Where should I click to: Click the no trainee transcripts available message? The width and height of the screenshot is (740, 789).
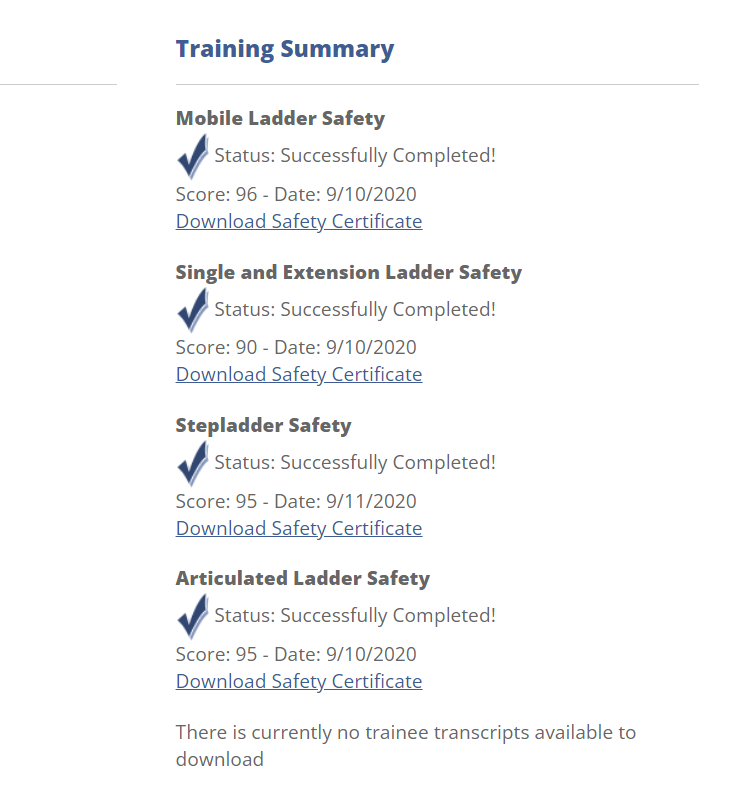[x=405, y=745]
